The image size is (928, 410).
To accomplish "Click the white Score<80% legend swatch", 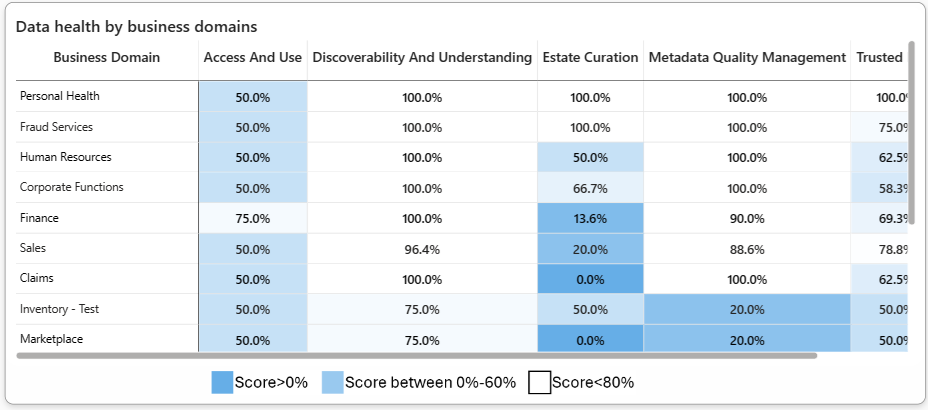I will click(539, 382).
